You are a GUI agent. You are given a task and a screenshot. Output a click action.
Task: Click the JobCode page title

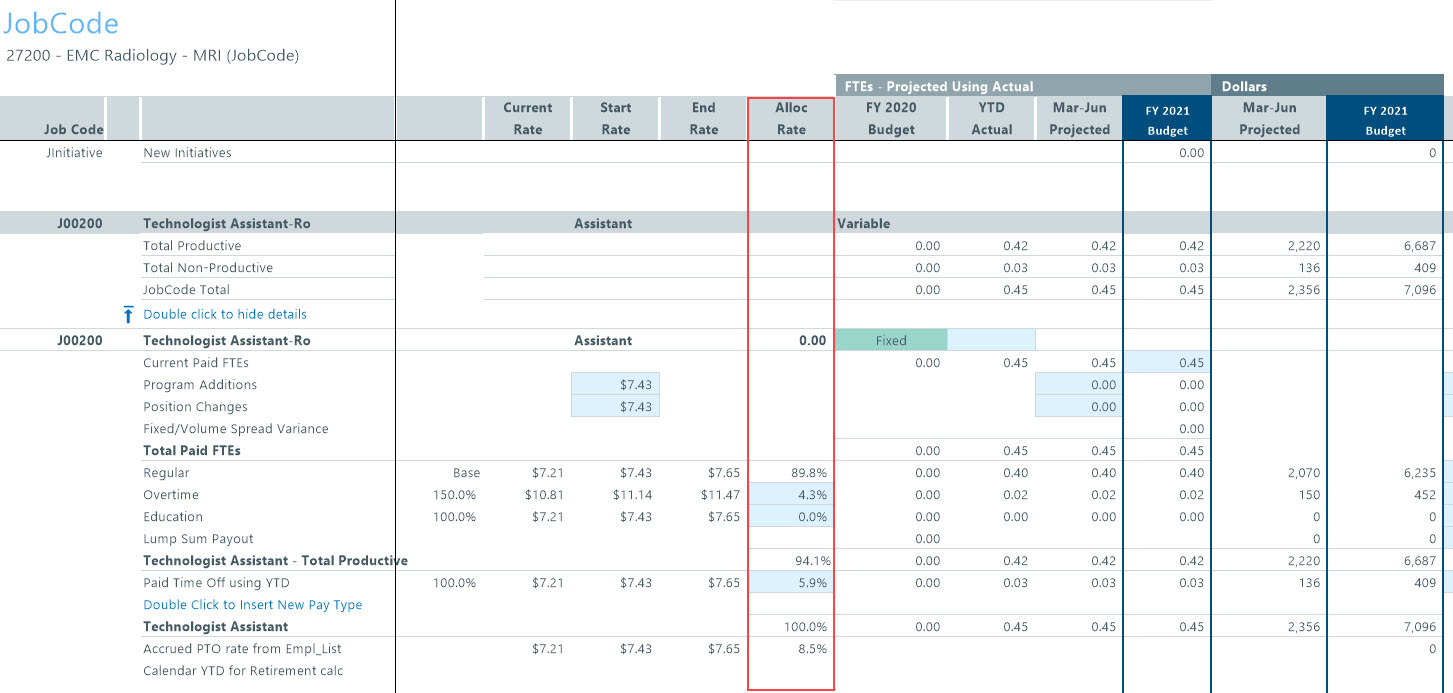click(62, 25)
